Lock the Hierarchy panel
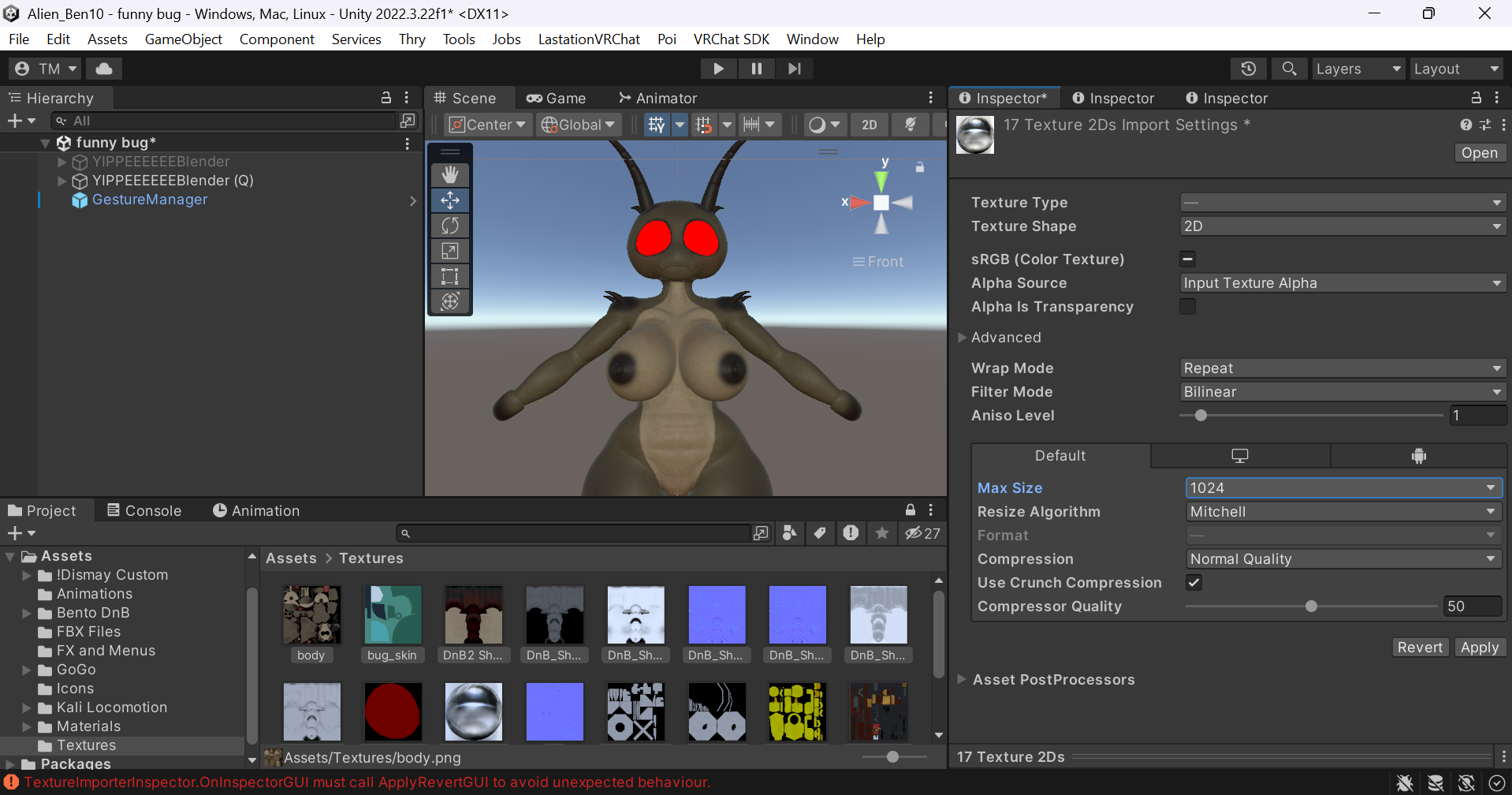This screenshot has height=795, width=1512. (386, 98)
